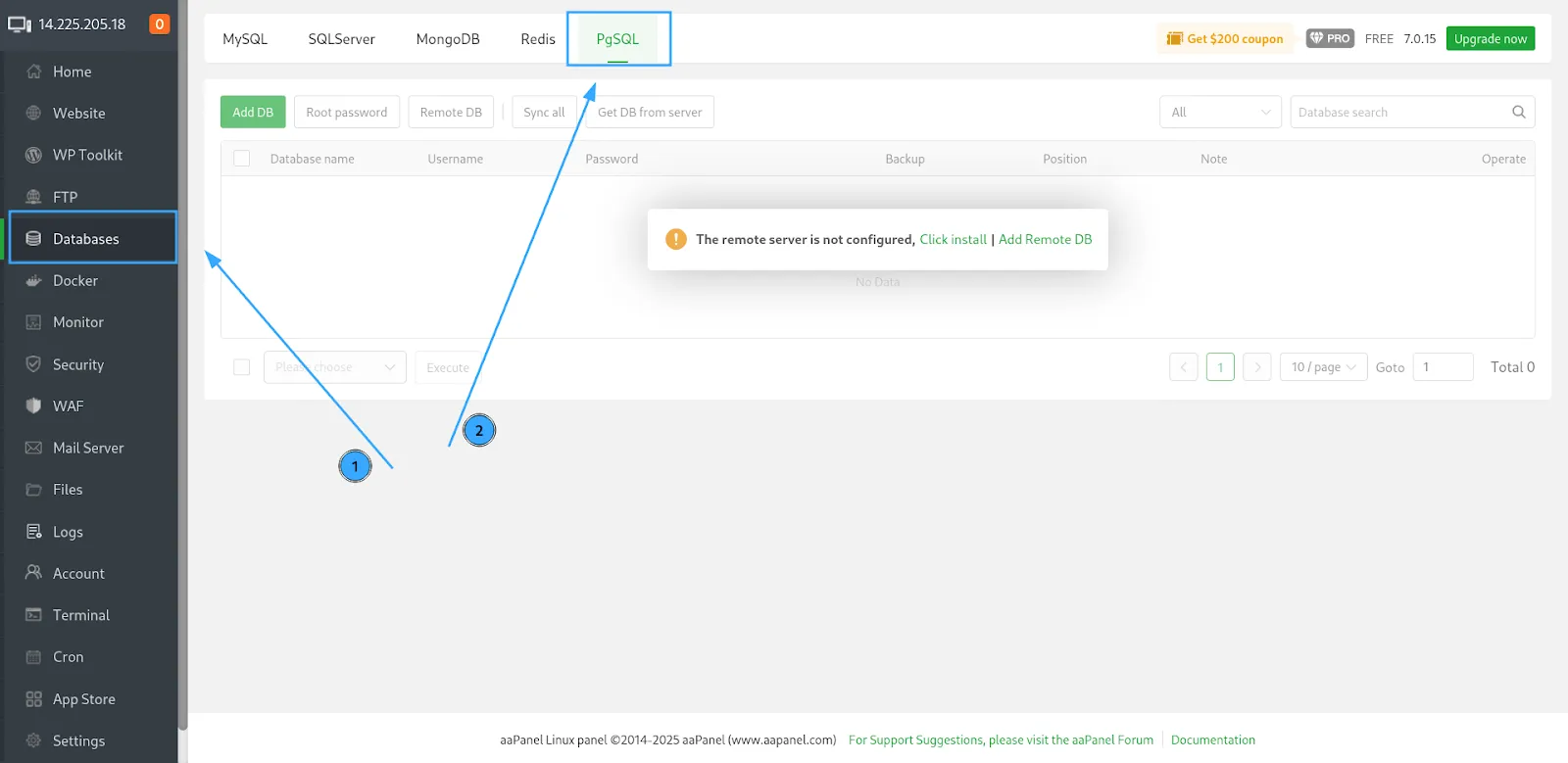Click the FTP sidebar icon
1568x763 pixels.
coord(33,197)
